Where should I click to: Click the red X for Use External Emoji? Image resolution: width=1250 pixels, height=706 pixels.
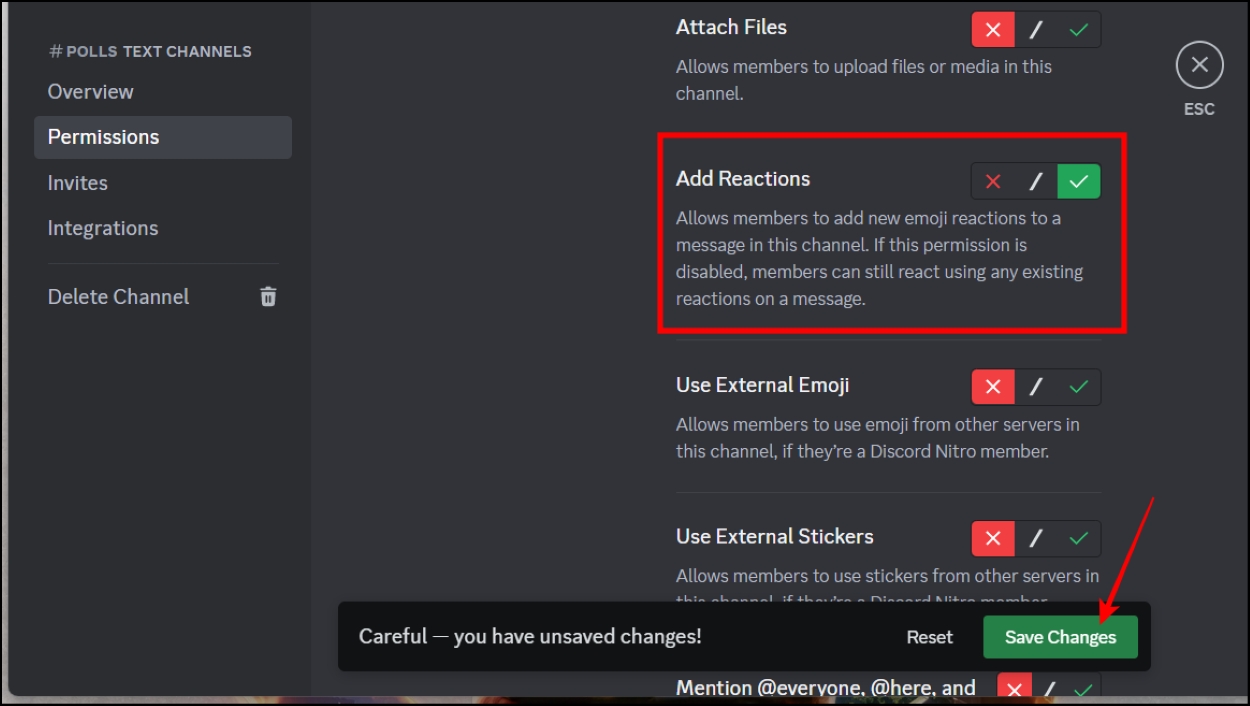click(x=991, y=386)
